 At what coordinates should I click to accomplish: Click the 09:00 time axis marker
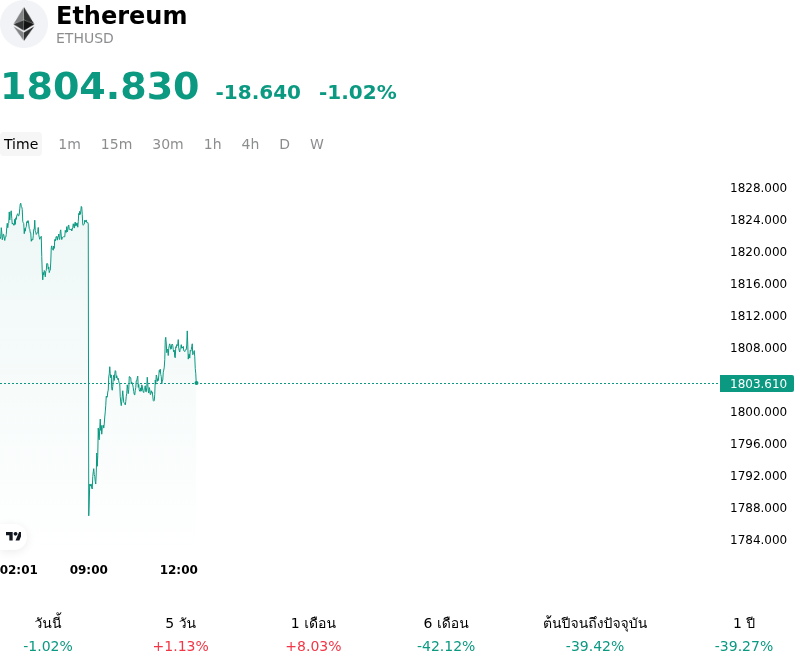[x=89, y=570]
